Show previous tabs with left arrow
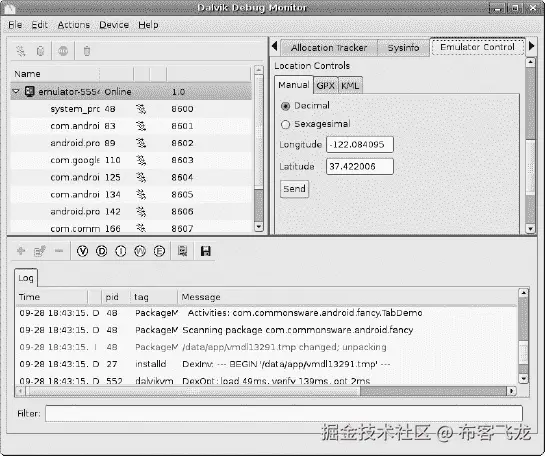545x456 pixels. pyautogui.click(x=275, y=46)
